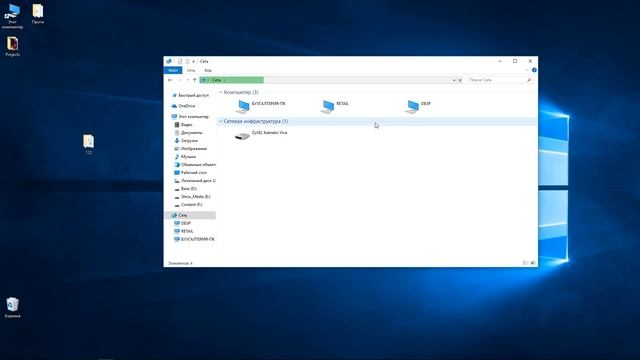The image size is (640, 360).
Task: Open the recent locations dropdown
Action: tap(187, 80)
